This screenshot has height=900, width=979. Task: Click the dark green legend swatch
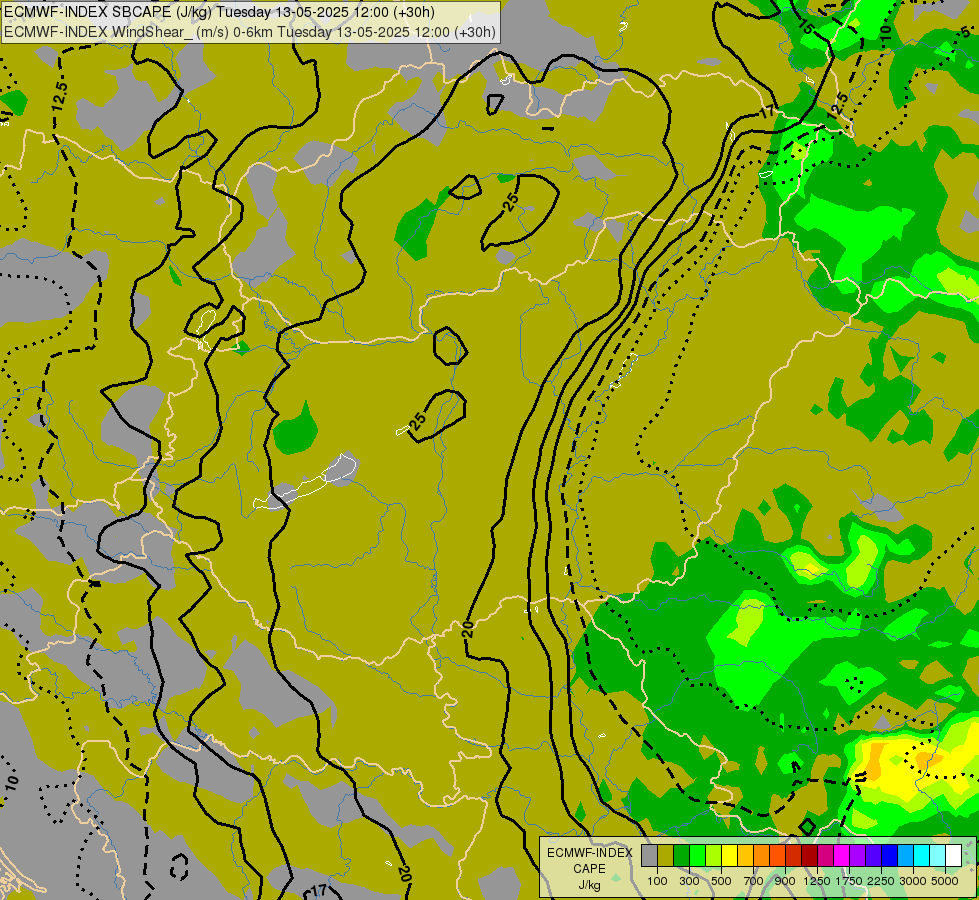[x=681, y=856]
